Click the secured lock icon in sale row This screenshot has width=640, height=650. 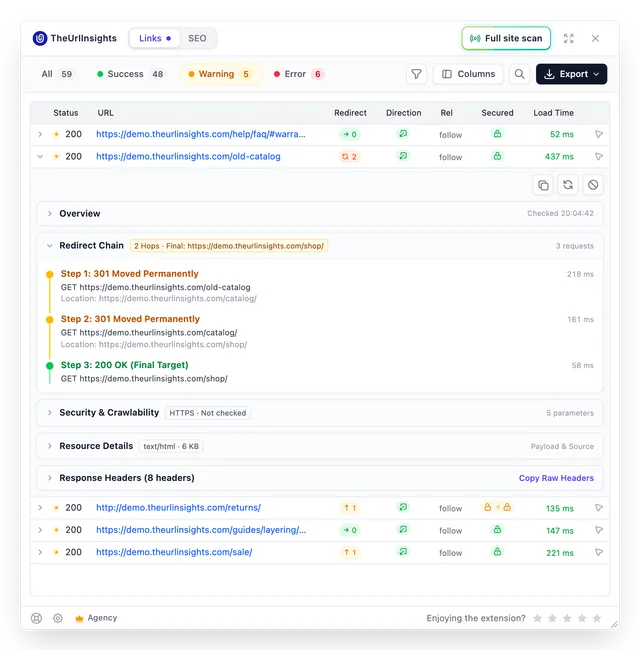[x=497, y=552]
